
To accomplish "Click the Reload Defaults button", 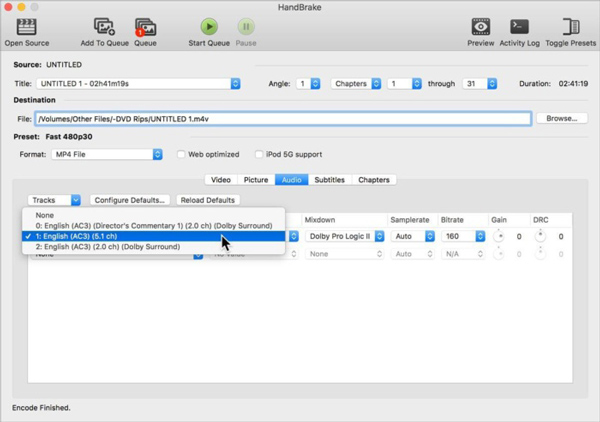I will [x=208, y=200].
